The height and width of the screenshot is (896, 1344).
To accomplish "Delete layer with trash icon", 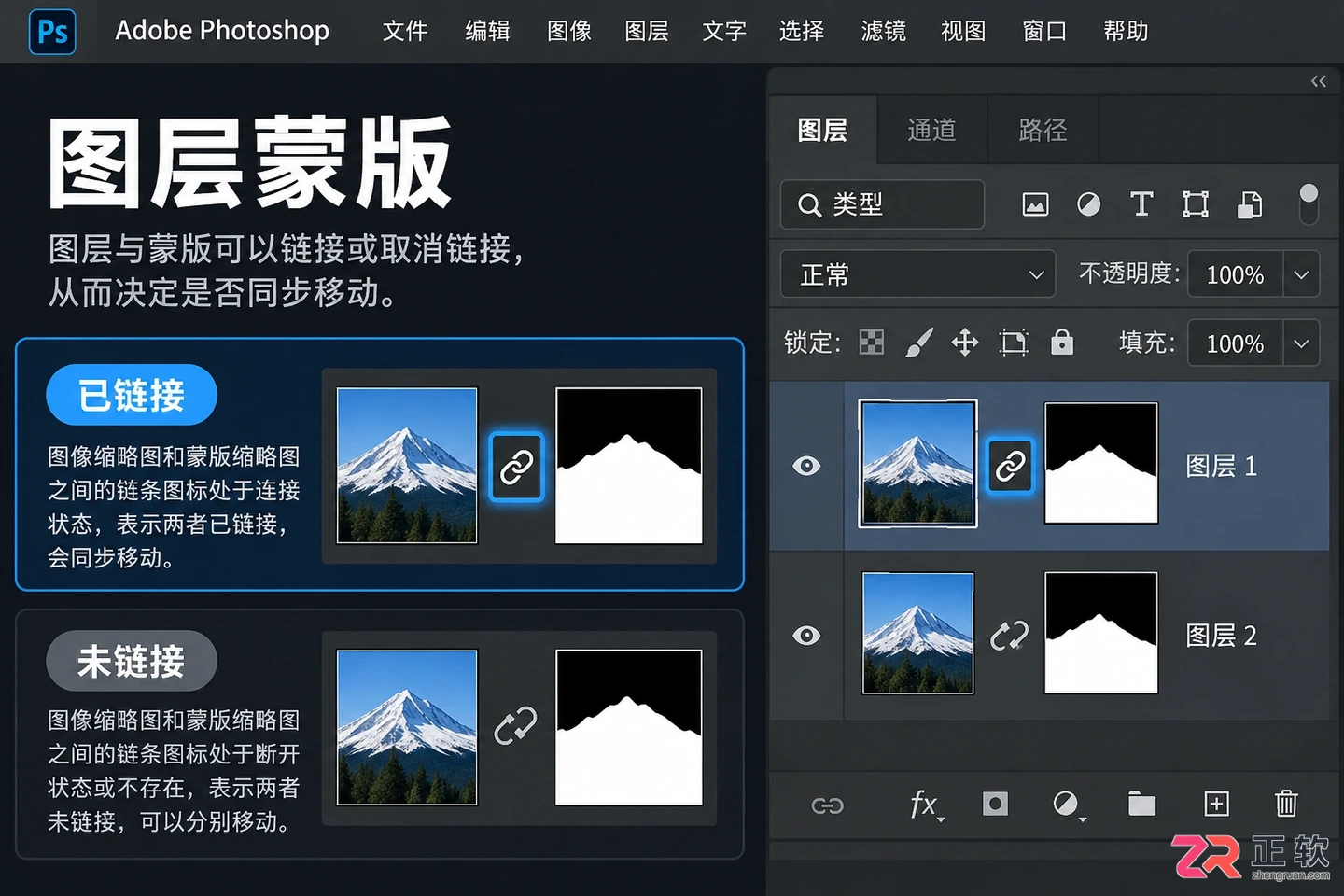I will pyautogui.click(x=1286, y=803).
